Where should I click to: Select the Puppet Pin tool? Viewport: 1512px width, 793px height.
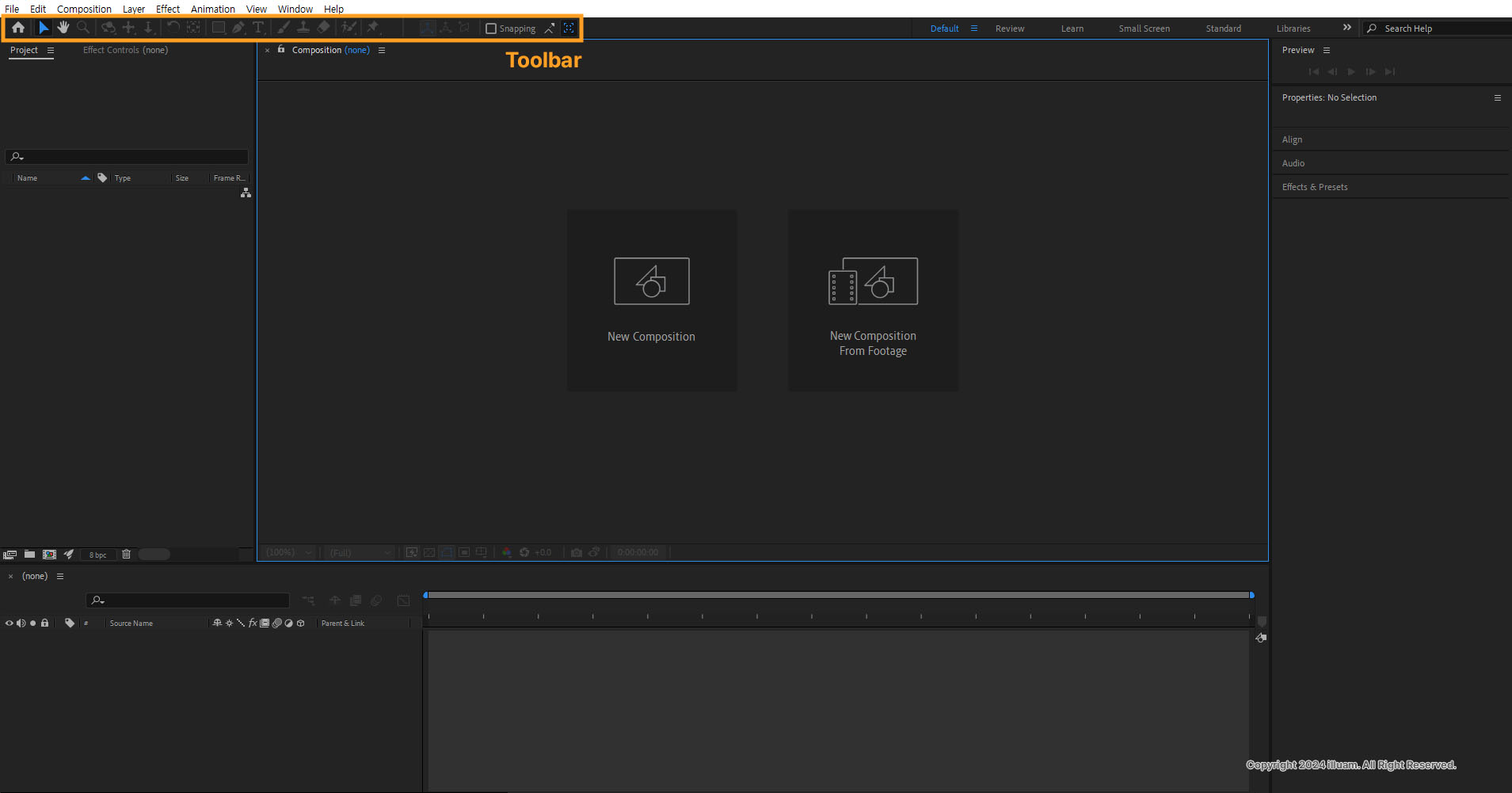pyautogui.click(x=373, y=28)
